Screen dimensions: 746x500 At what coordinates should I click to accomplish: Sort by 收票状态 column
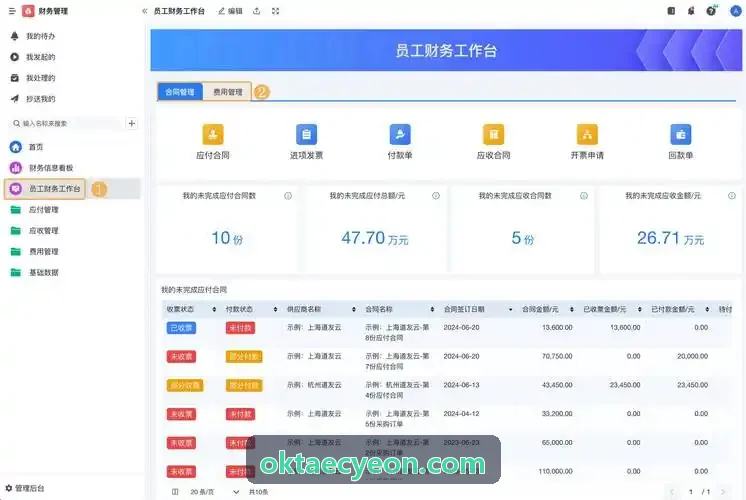[x=214, y=310]
